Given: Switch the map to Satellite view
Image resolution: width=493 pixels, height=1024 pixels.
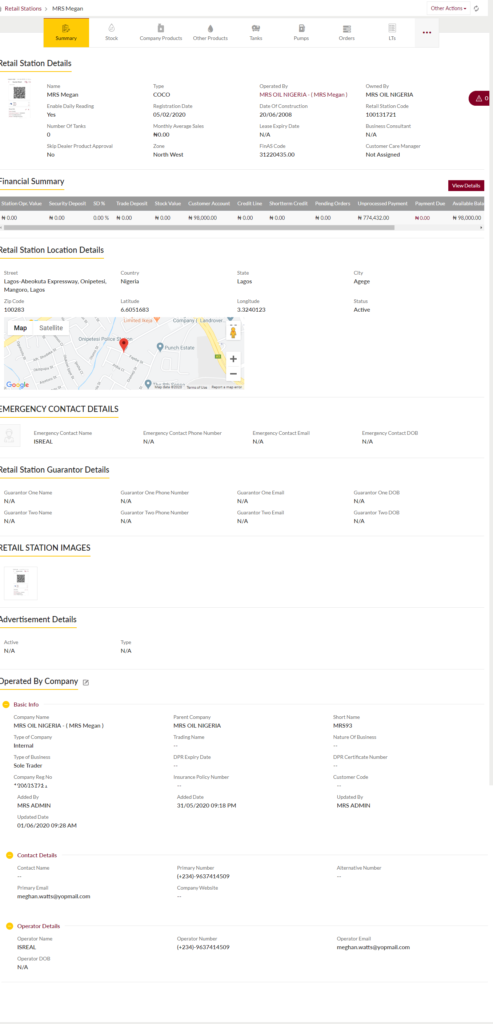Looking at the screenshot, I should 51,328.
